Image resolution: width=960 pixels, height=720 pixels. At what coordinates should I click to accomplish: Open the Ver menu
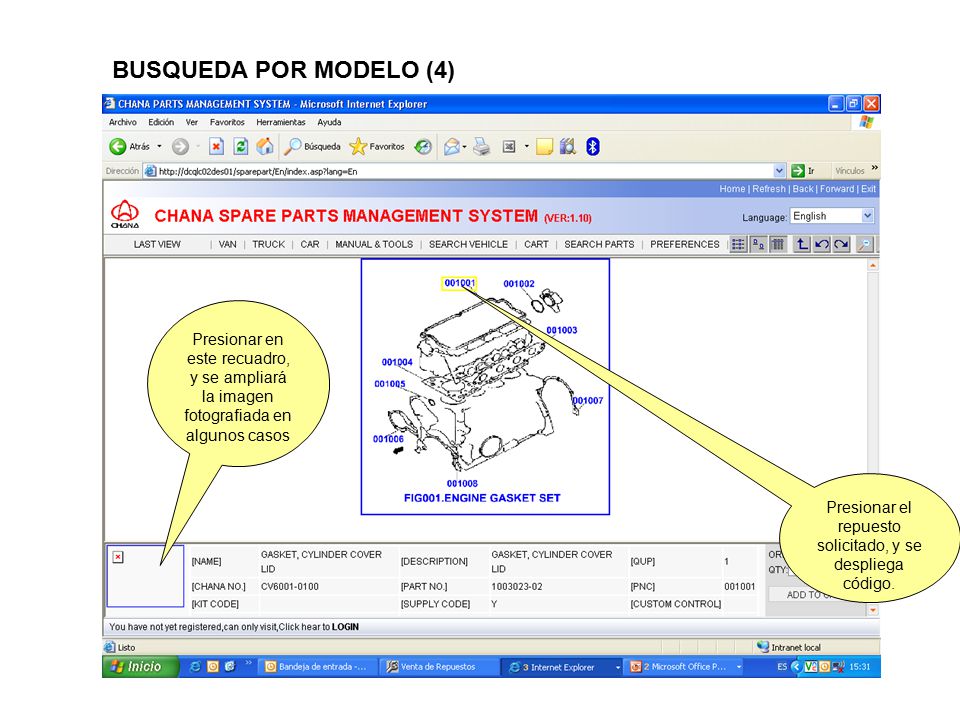click(x=192, y=122)
